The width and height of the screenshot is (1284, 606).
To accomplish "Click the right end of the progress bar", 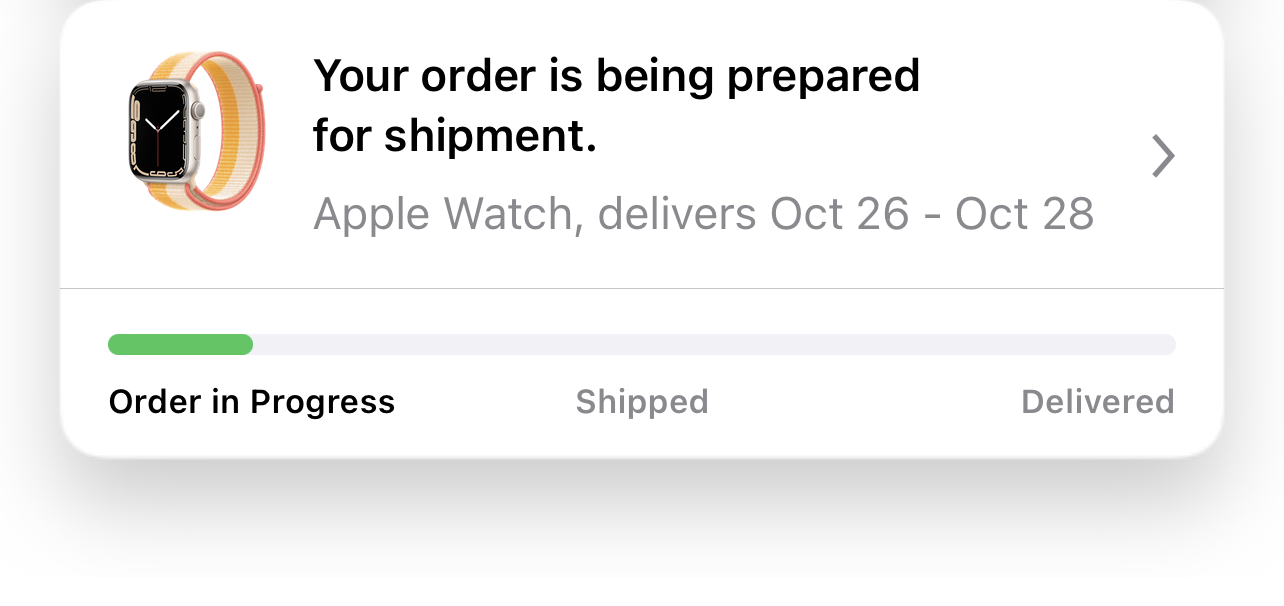I will 1166,345.
